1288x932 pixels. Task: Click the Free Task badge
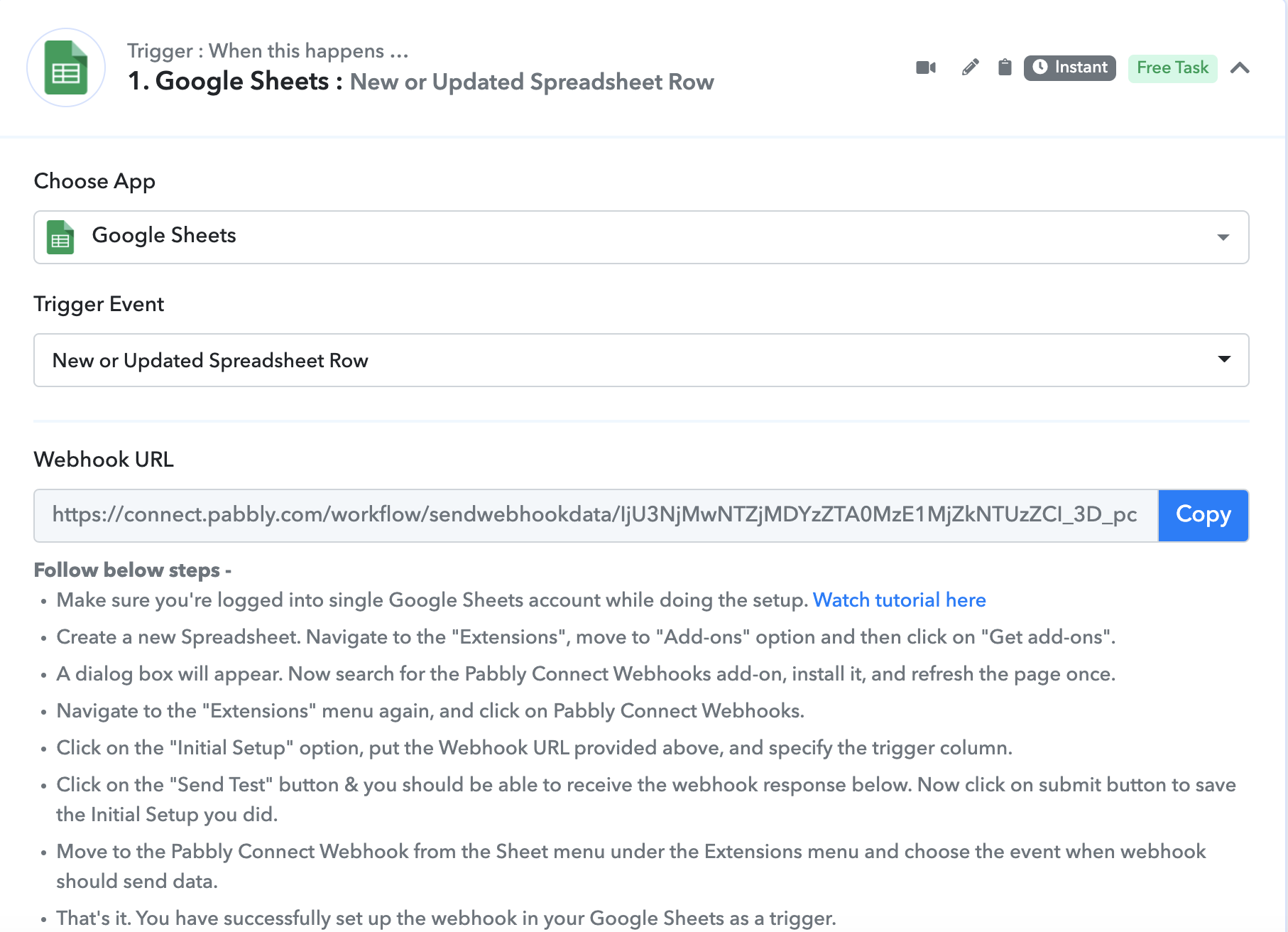(1173, 68)
